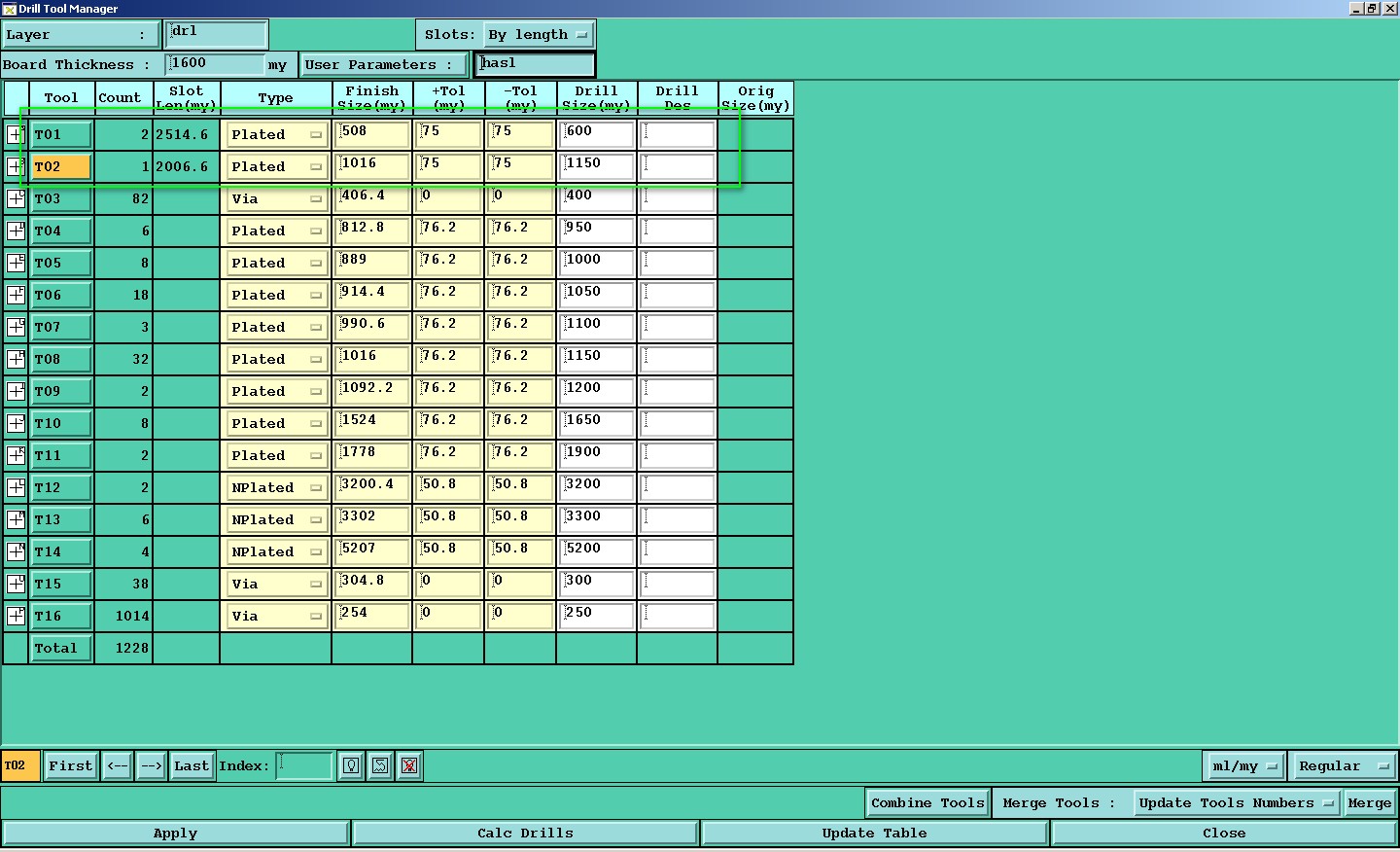Open Update Tools Numbers dropdown

click(x=1237, y=802)
